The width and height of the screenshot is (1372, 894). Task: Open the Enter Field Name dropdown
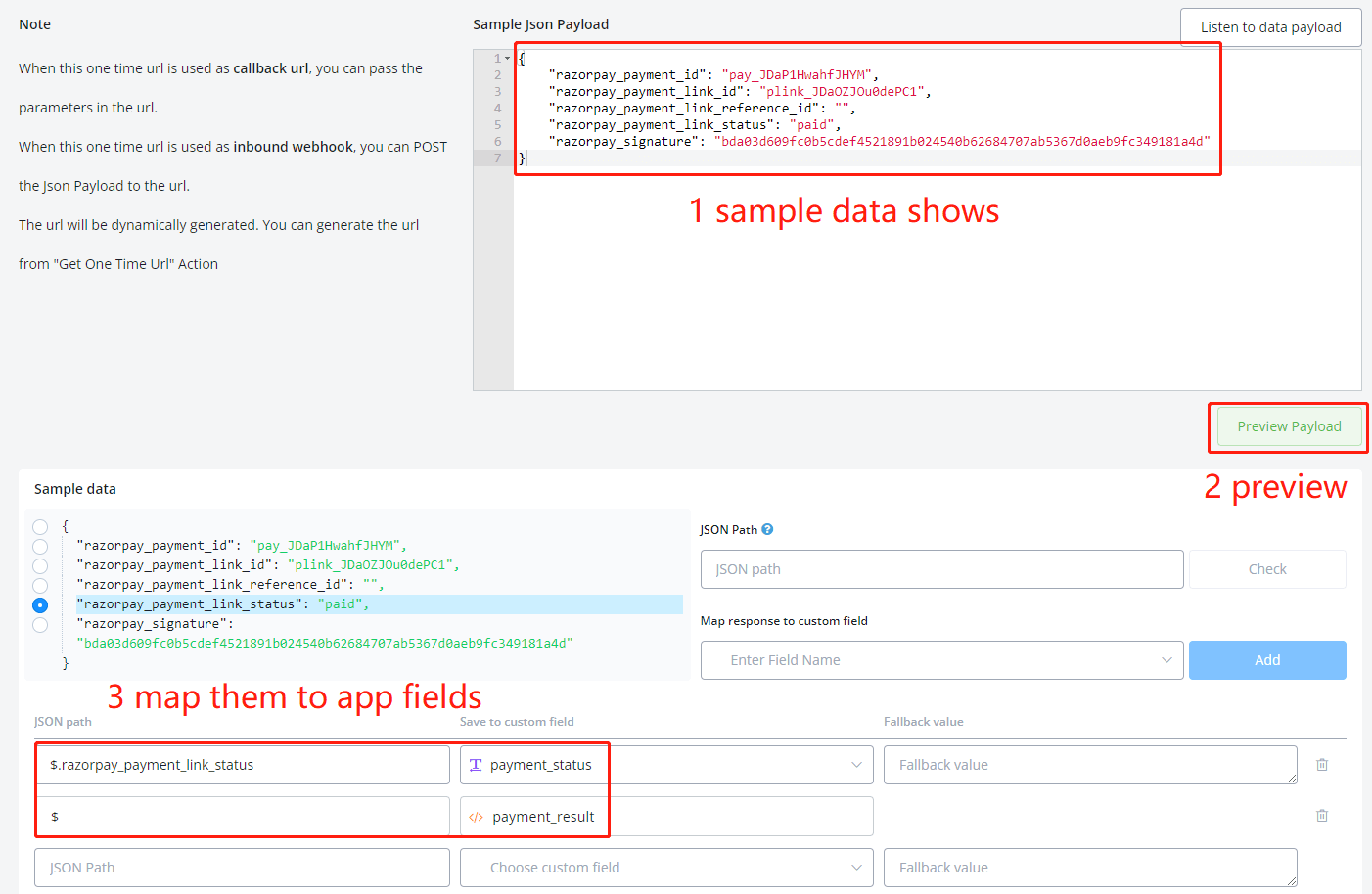click(941, 660)
